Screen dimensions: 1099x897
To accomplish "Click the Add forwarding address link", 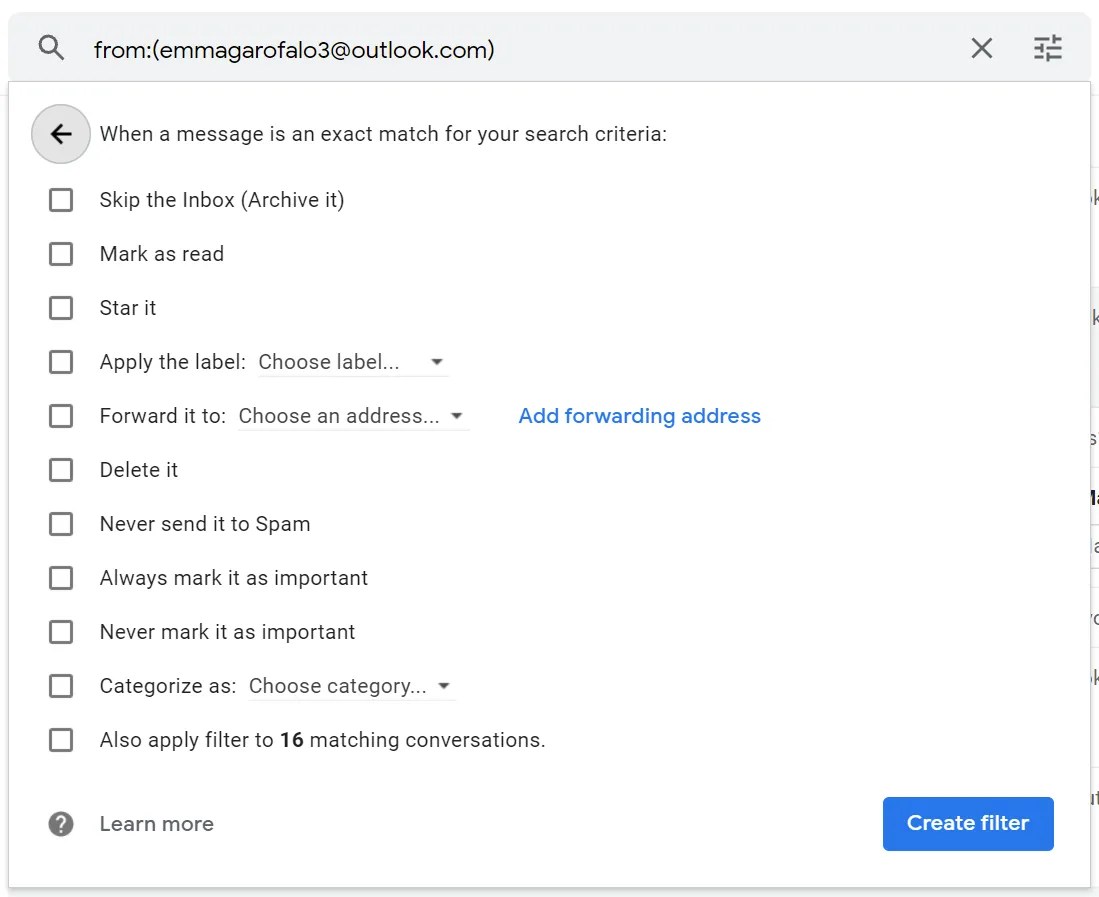I will (x=639, y=415).
